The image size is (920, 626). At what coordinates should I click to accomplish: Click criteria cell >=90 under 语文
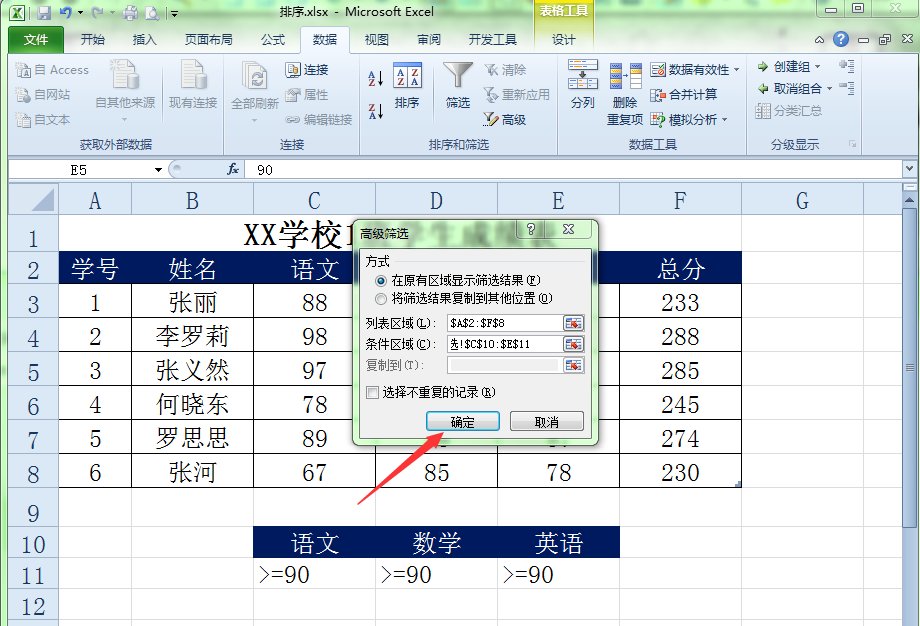[x=314, y=574]
